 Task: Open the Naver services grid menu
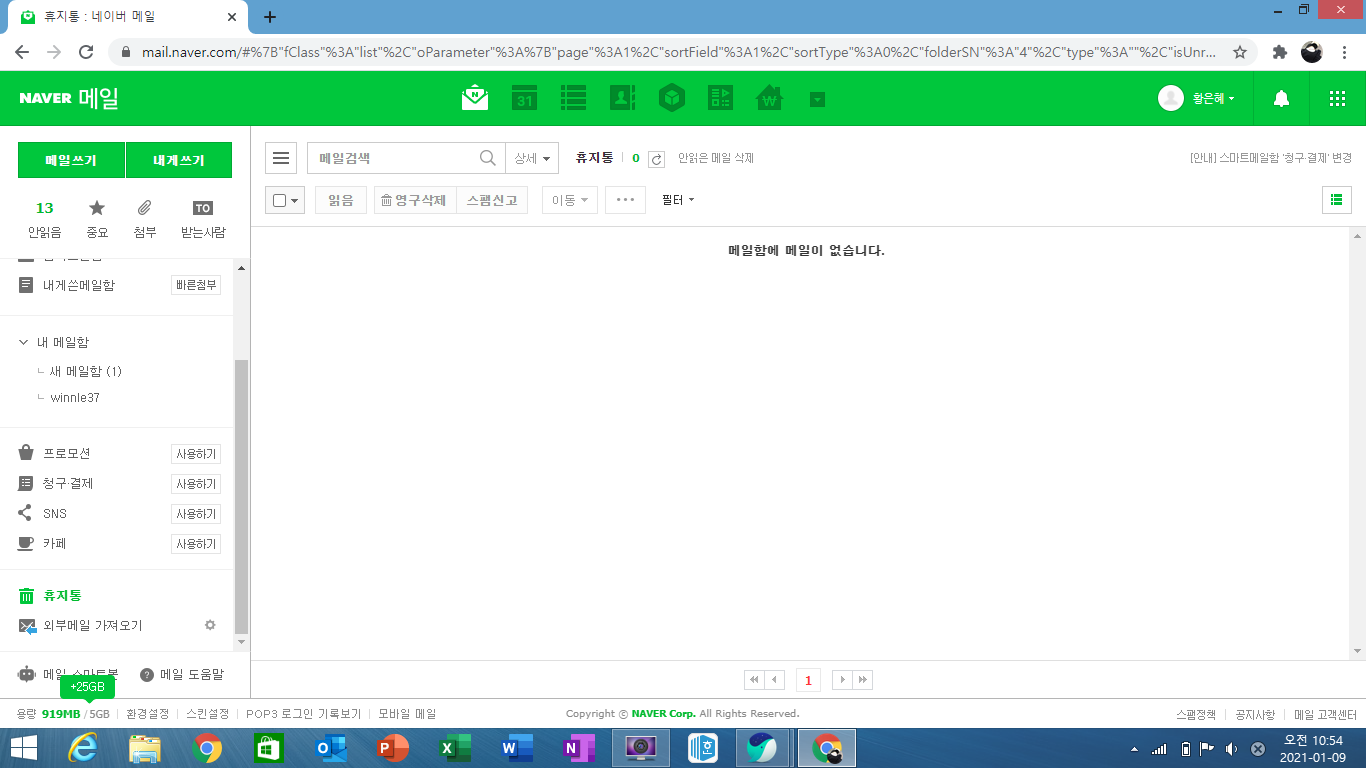pyautogui.click(x=1337, y=98)
